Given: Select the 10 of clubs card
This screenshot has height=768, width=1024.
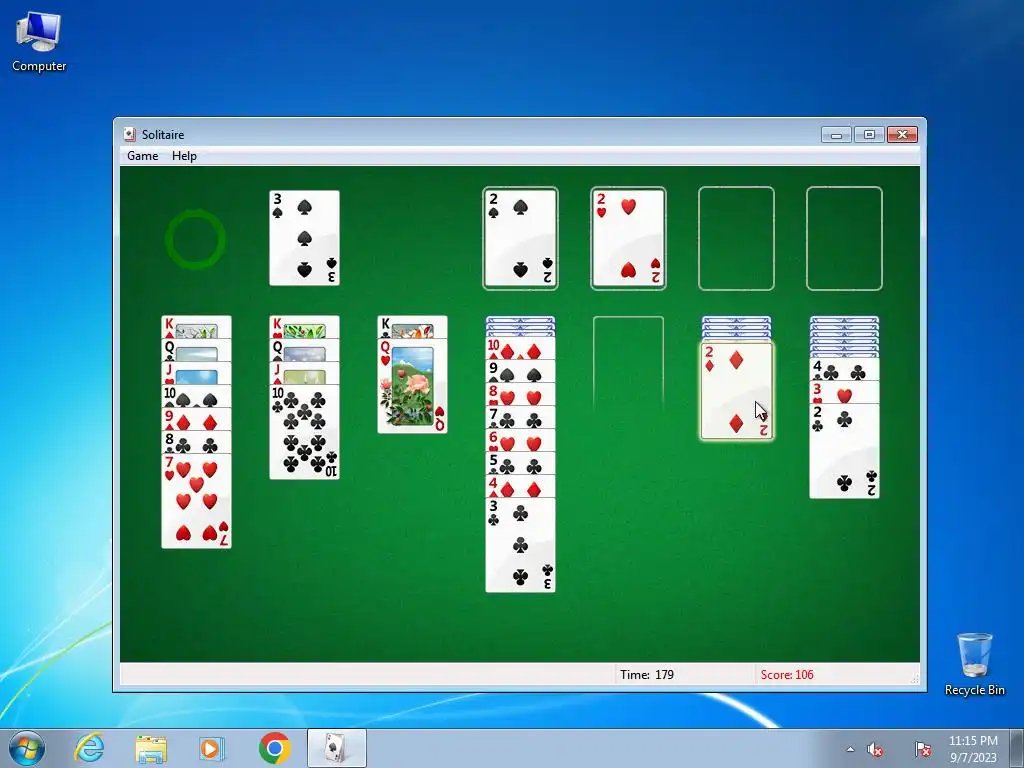Looking at the screenshot, I should pos(304,432).
